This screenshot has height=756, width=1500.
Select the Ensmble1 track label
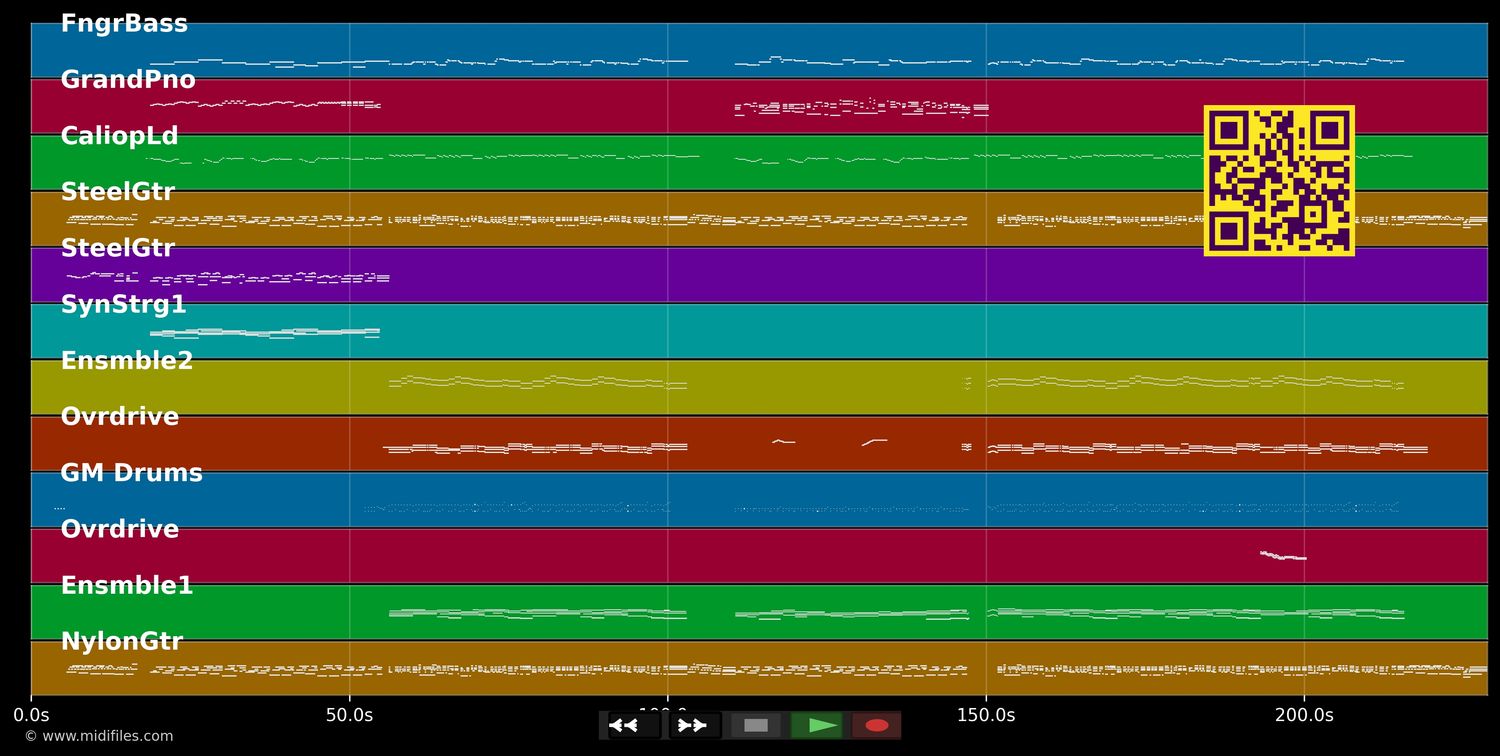[x=127, y=586]
